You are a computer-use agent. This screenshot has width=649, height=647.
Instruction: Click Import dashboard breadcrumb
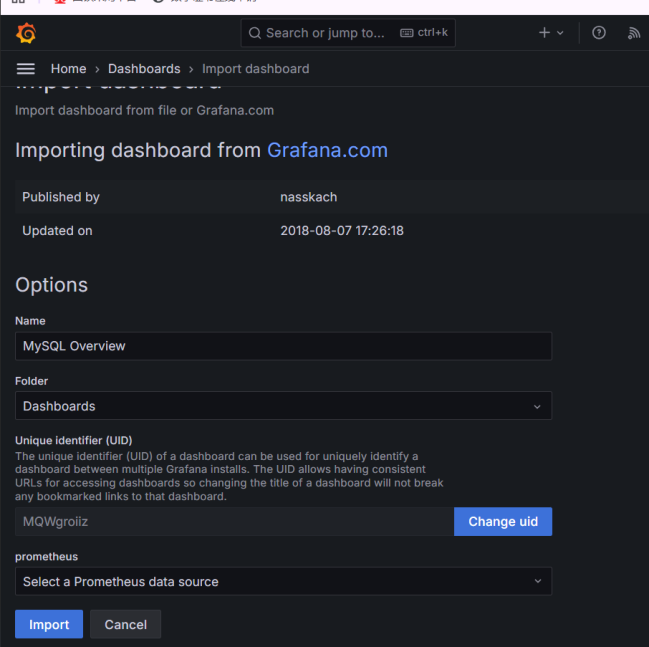pos(255,69)
